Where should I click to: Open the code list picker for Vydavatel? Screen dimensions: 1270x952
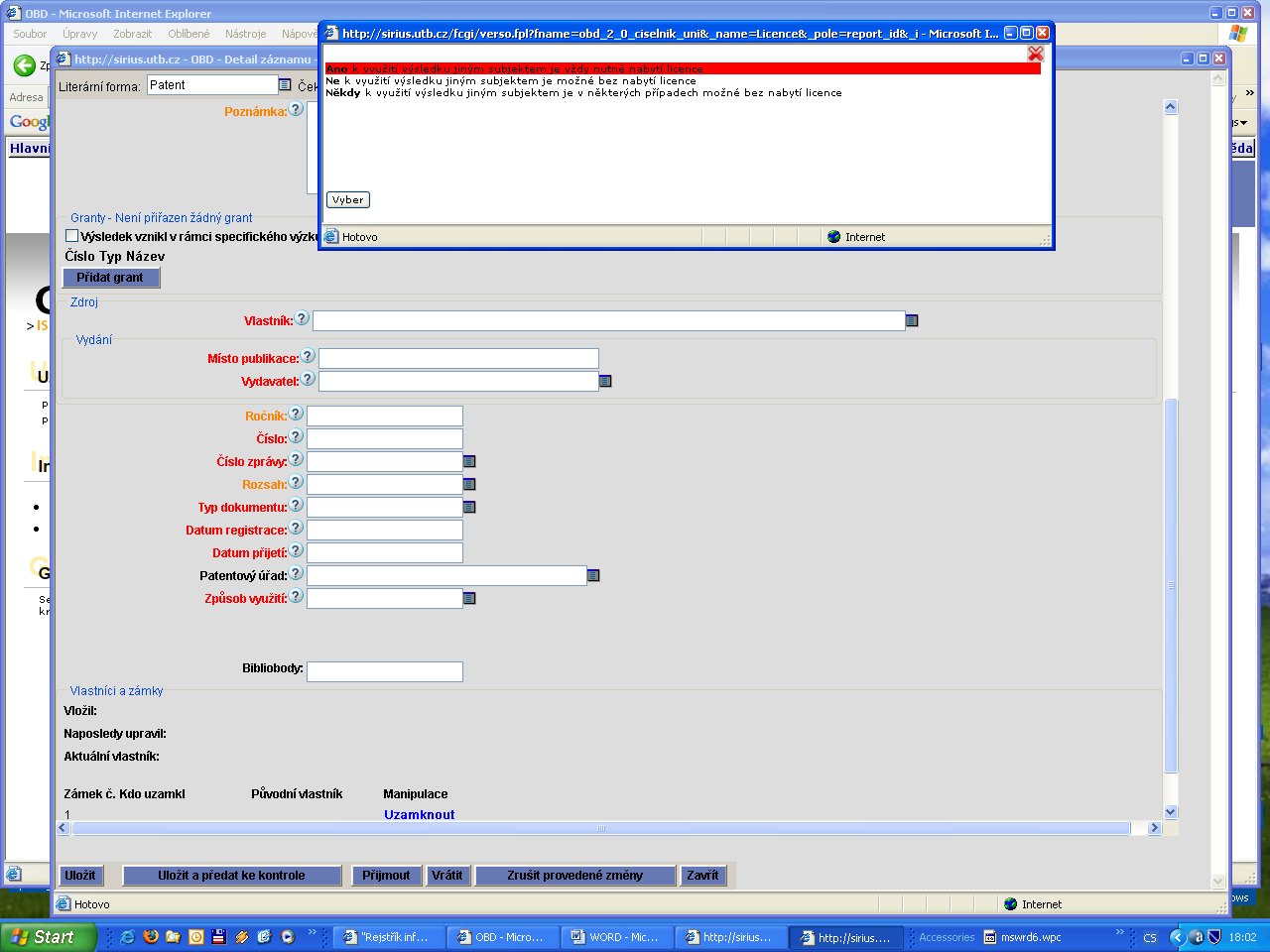(605, 381)
